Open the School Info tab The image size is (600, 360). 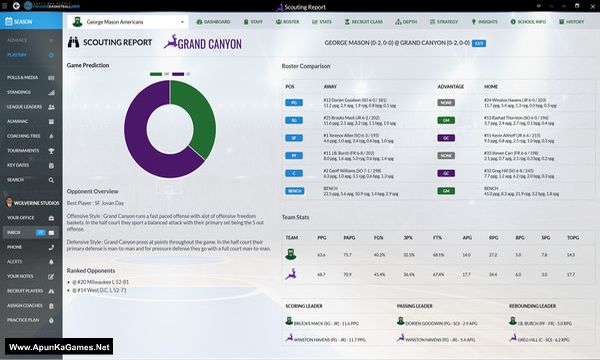point(528,22)
